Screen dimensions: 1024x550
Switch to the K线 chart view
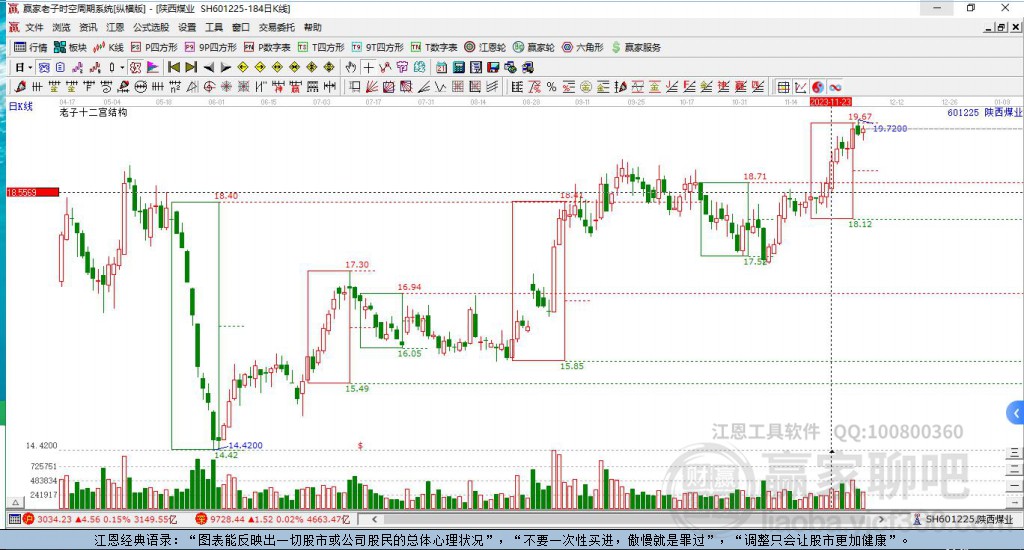(108, 47)
